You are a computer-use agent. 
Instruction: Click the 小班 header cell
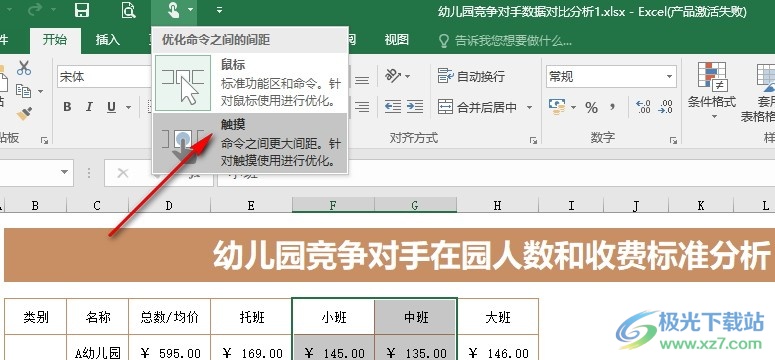coord(333,316)
